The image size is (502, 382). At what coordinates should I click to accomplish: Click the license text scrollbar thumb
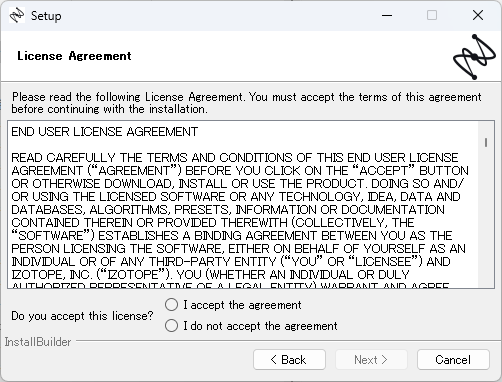486,143
